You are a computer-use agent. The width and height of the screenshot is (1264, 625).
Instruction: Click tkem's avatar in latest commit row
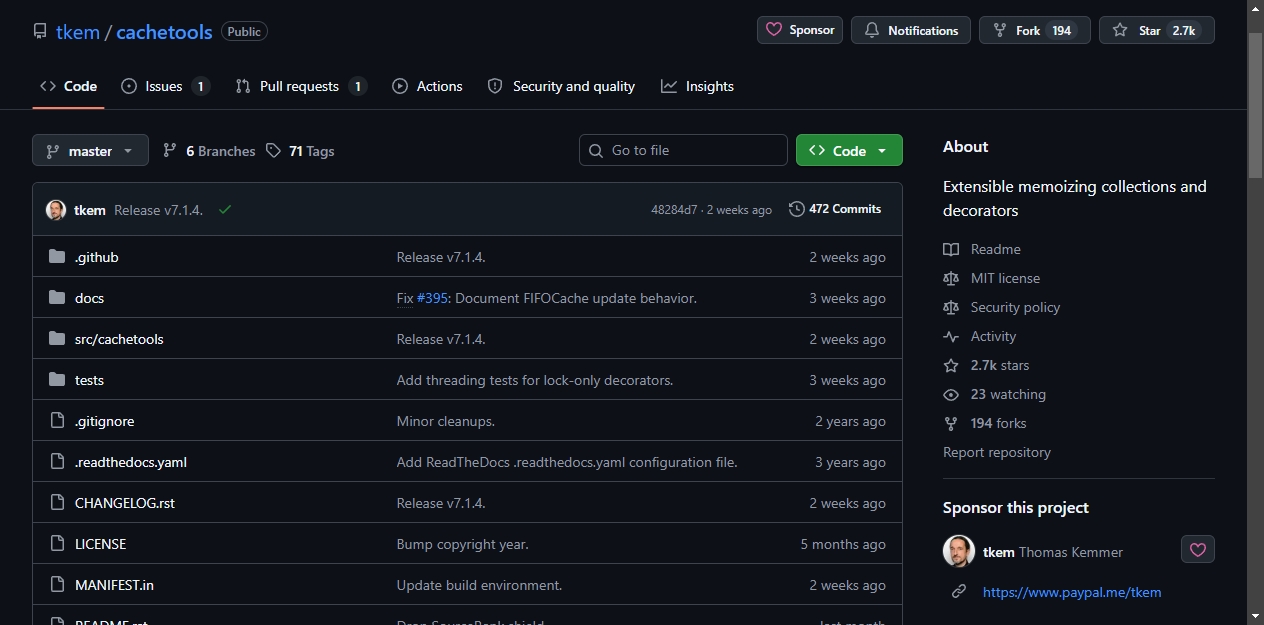pos(56,210)
